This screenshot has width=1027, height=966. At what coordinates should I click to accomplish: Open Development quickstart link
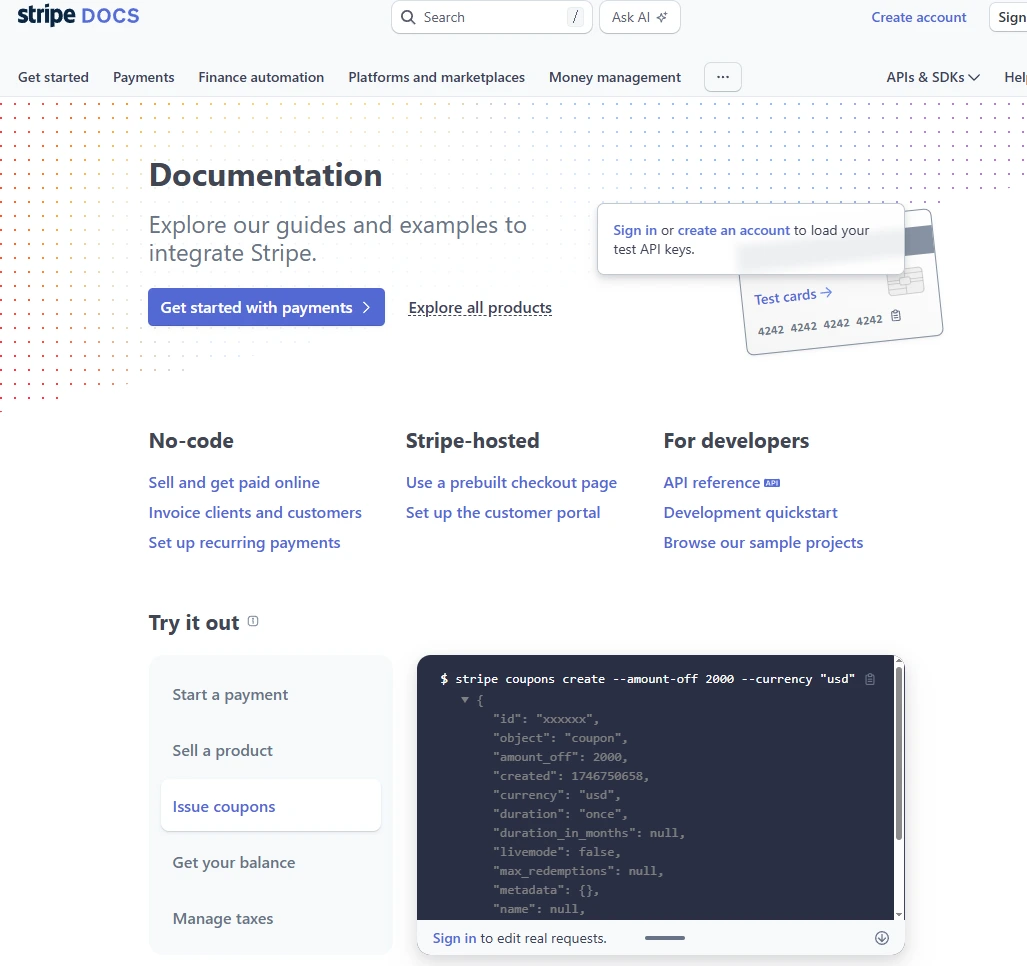750,513
